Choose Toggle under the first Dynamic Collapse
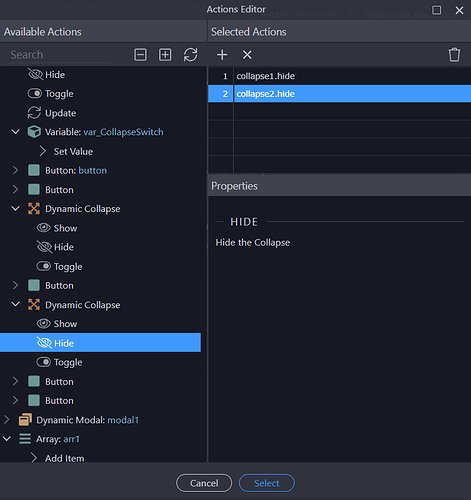471x500 pixels. click(68, 266)
